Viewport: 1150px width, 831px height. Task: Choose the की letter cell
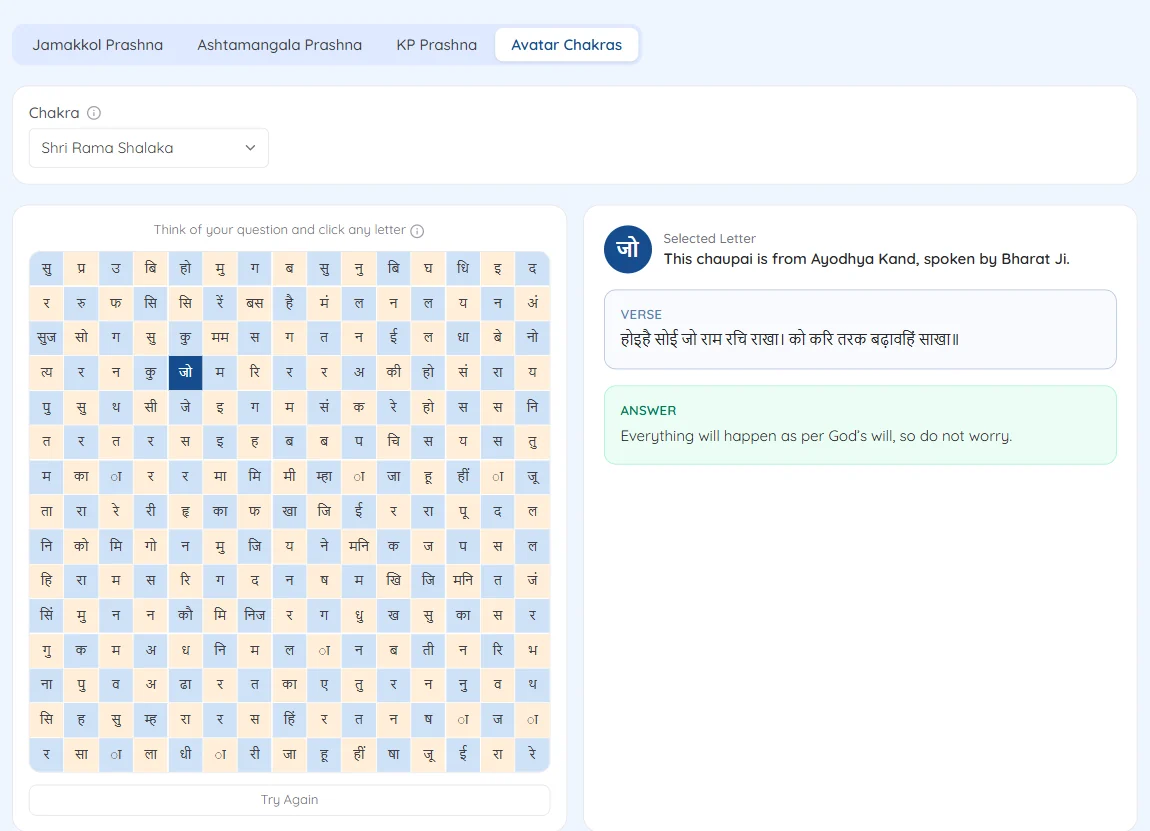coord(394,372)
